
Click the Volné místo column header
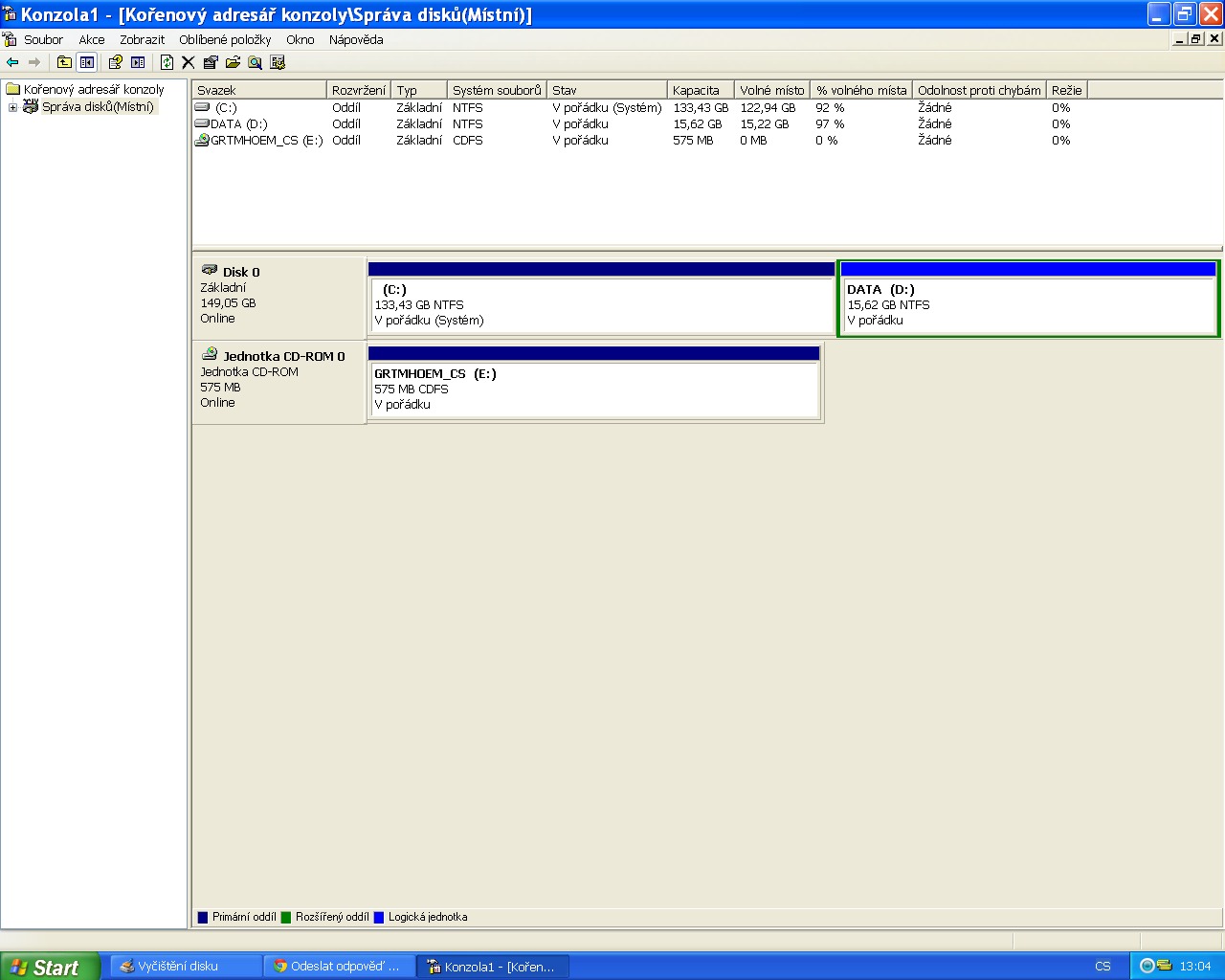tap(772, 90)
